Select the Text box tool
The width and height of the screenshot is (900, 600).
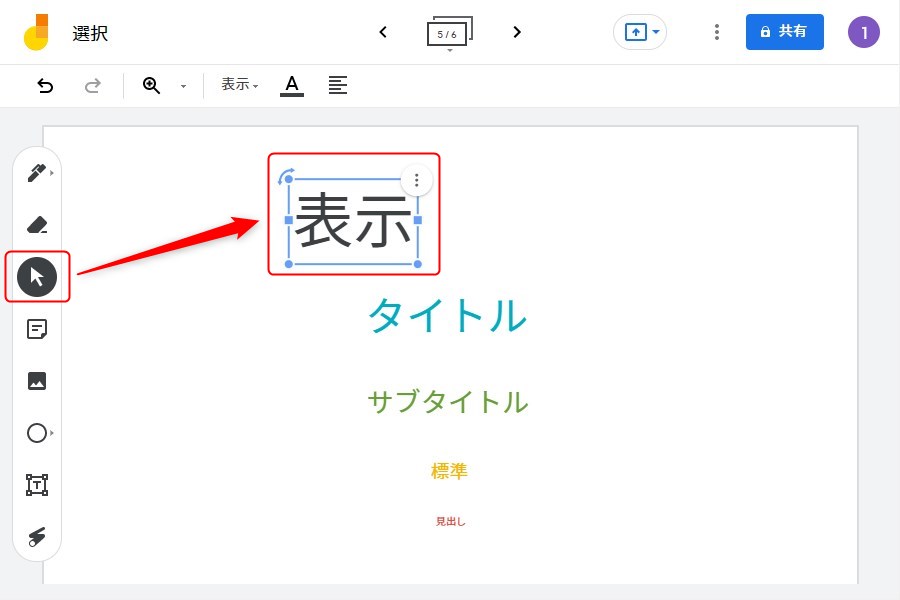(x=37, y=485)
